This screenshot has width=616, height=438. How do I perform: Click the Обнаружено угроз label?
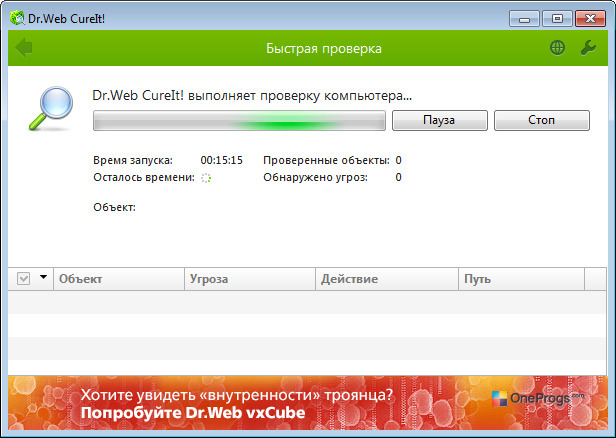315,178
